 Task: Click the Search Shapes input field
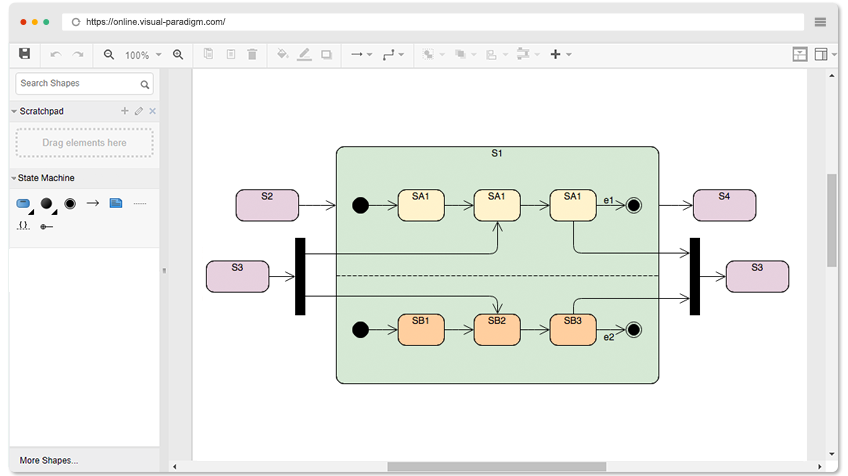click(76, 84)
